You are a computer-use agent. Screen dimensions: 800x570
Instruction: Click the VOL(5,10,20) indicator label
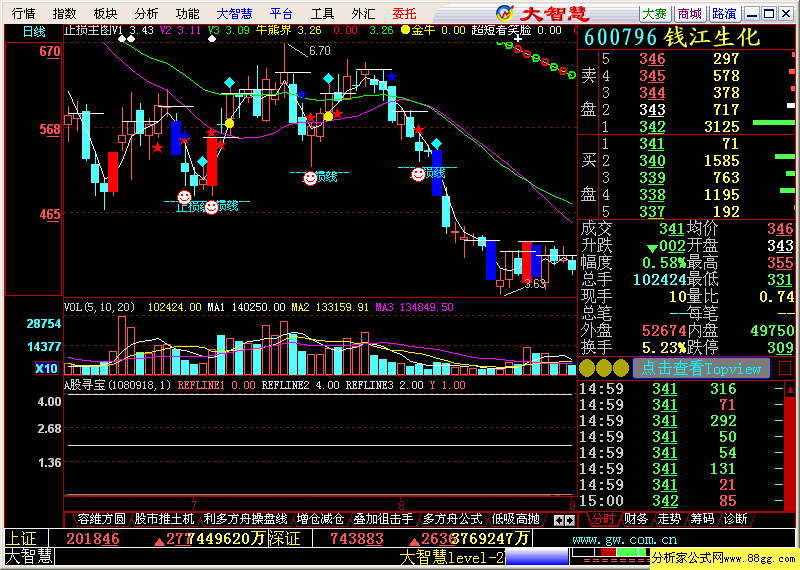click(x=99, y=307)
